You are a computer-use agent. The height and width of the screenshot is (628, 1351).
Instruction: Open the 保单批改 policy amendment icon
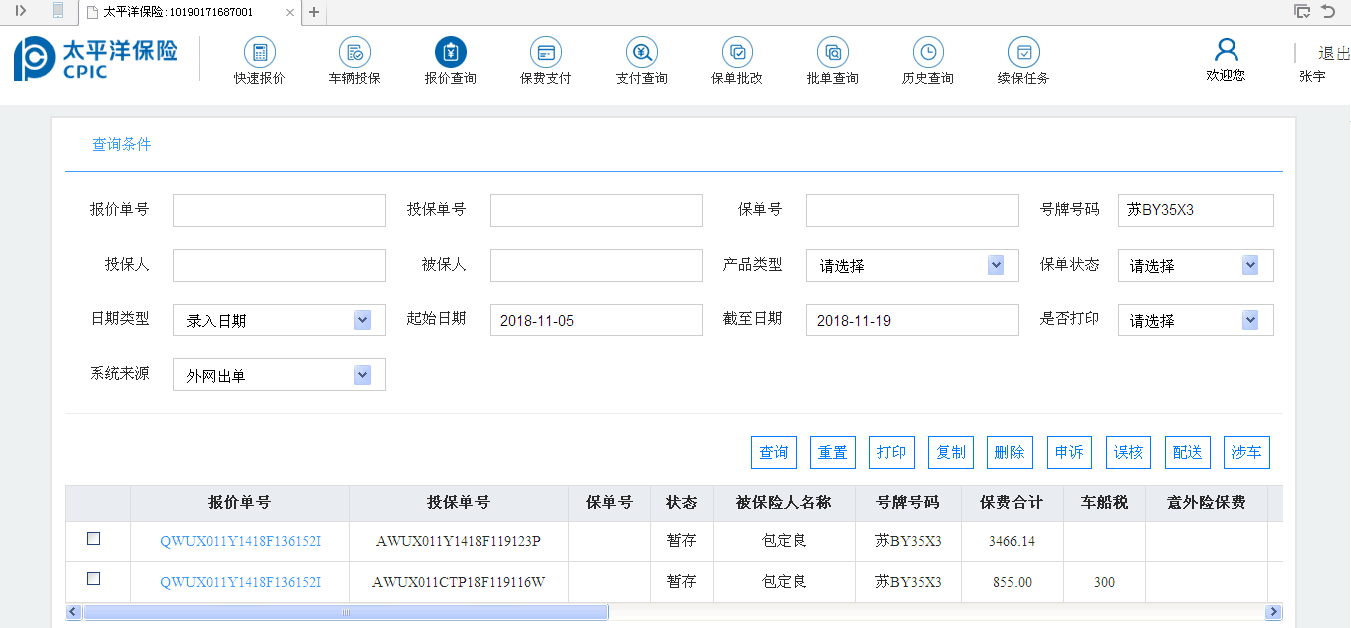click(x=737, y=53)
